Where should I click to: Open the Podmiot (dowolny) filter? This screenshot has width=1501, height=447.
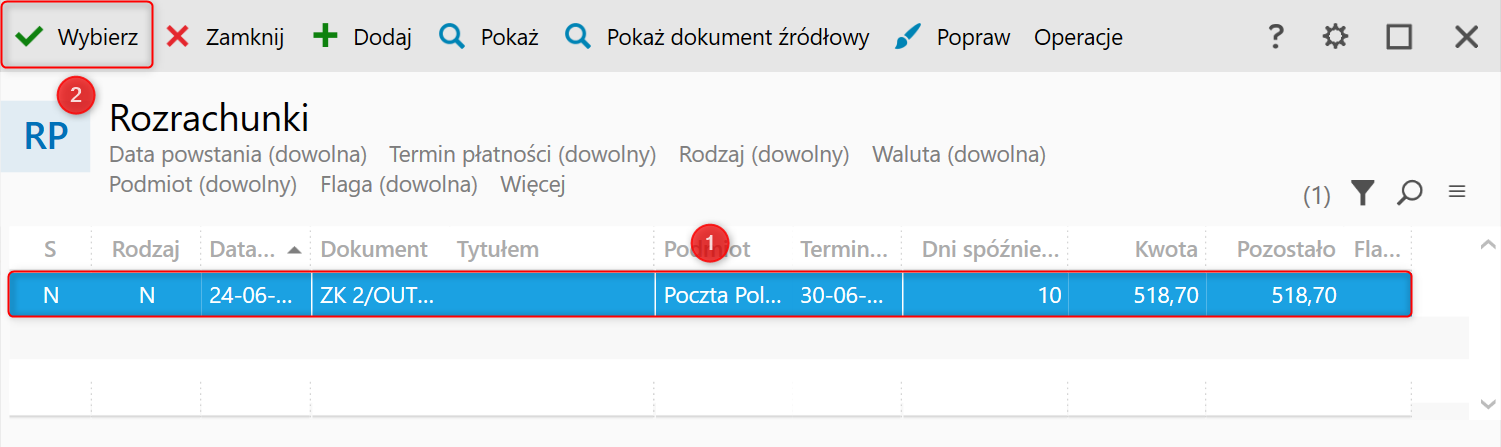203,185
